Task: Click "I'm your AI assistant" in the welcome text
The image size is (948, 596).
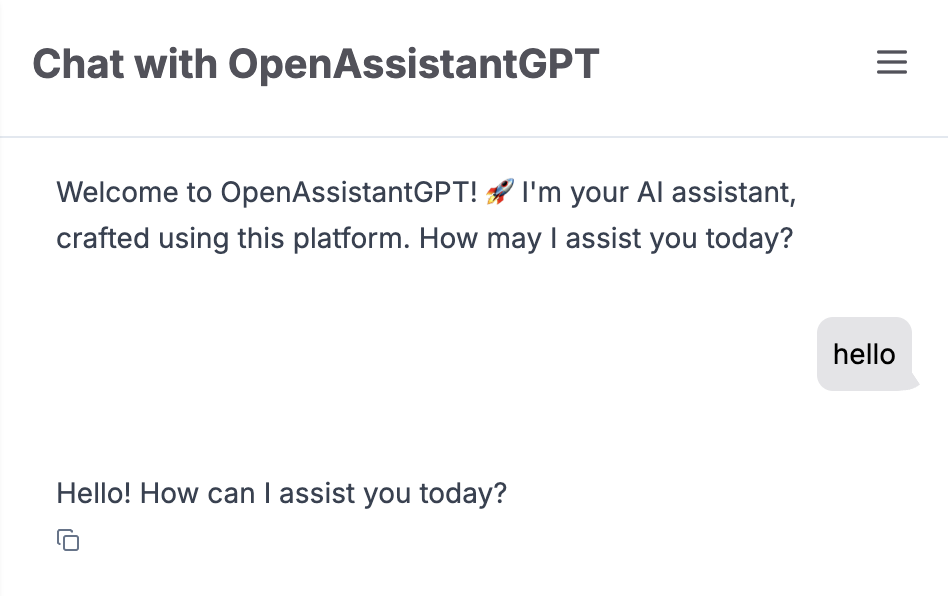Action: click(659, 192)
